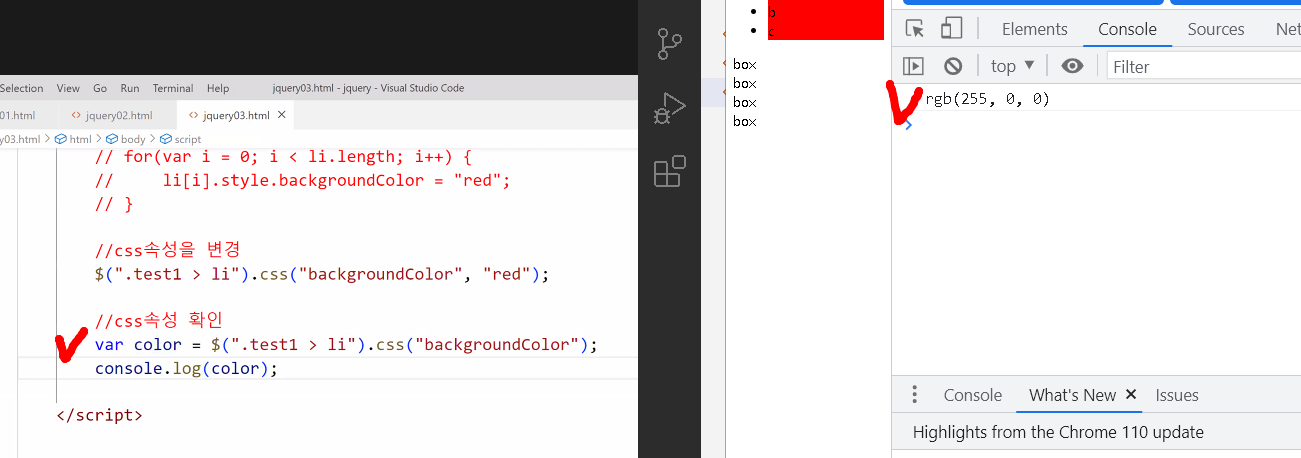Close the jquery03.html editor tab
1301x458 pixels.
(x=282, y=115)
